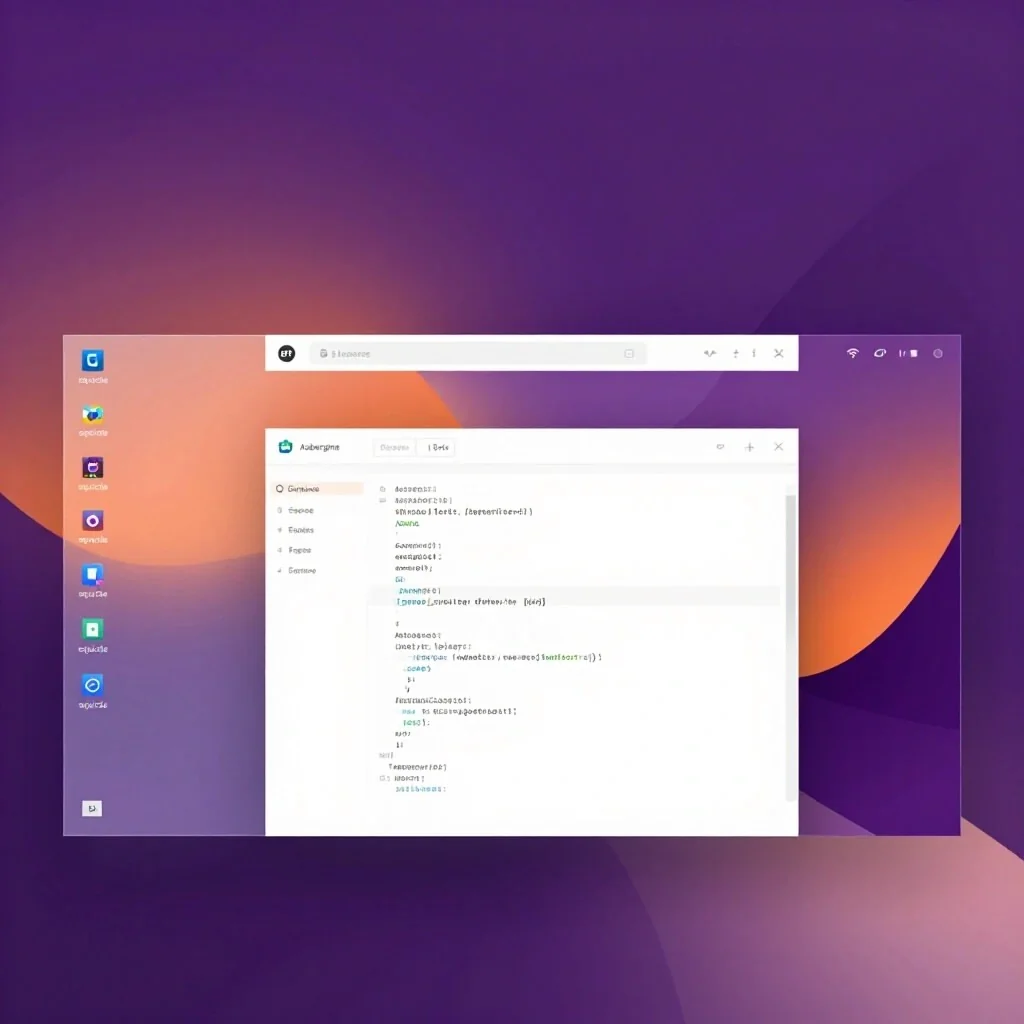Open the purple circle desktop icon
Screen dimensions: 1024x1024
click(93, 521)
